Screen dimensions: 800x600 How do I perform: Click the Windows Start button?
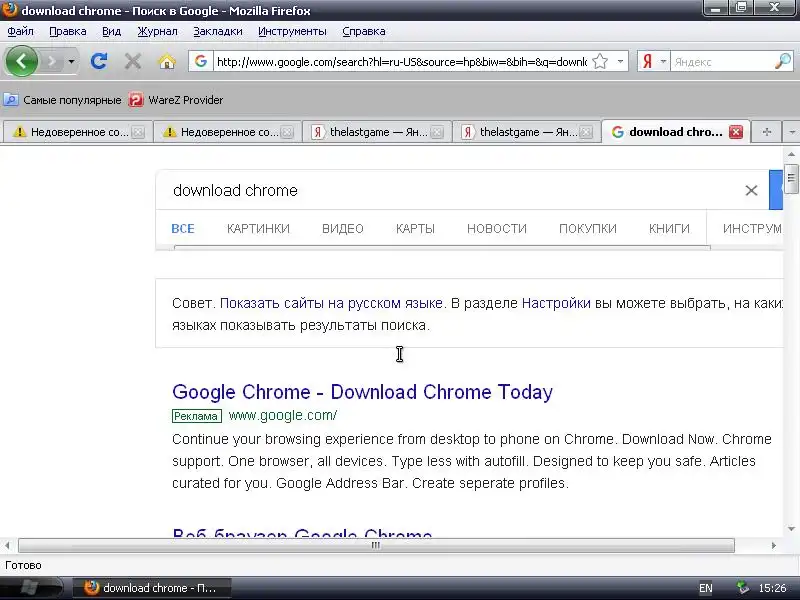pyautogui.click(x=31, y=588)
